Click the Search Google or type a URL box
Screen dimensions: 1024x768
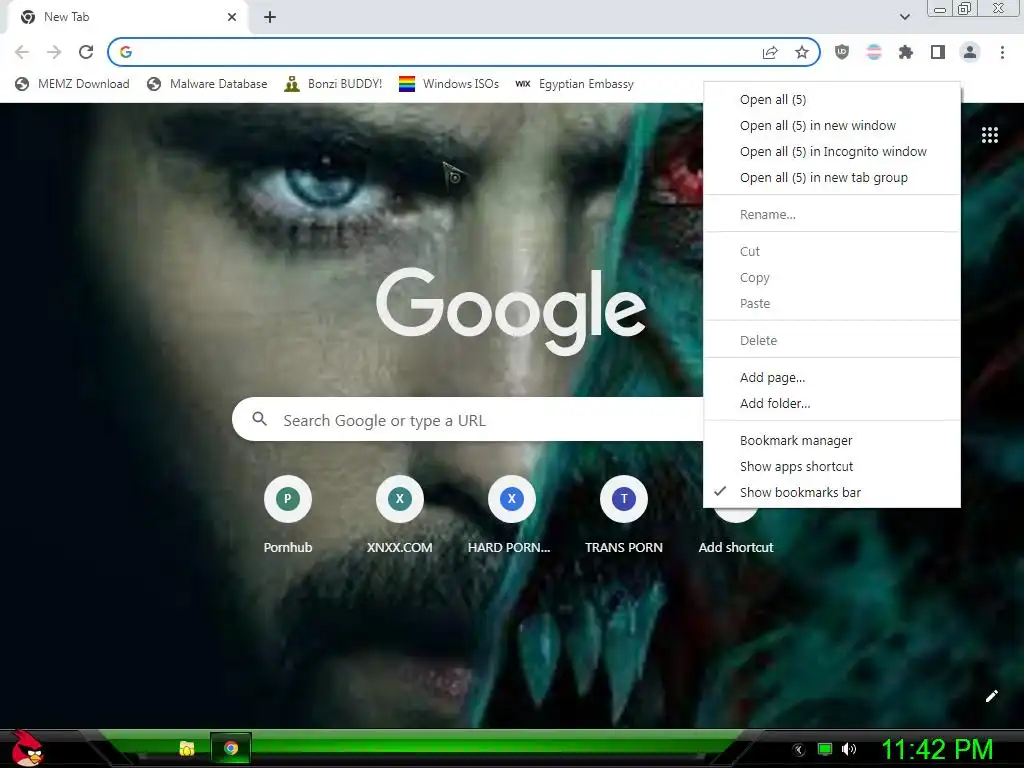[x=468, y=419]
